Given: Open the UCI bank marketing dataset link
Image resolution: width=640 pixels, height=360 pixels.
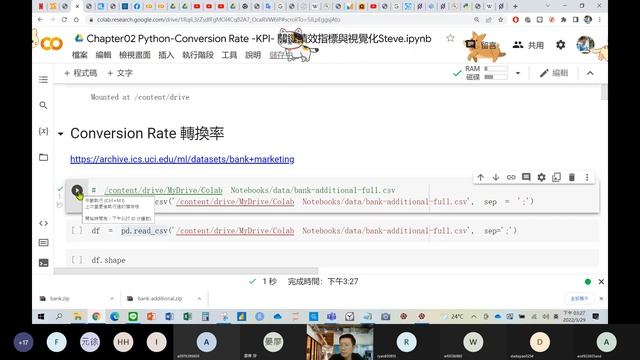Looking at the screenshot, I should click(x=182, y=159).
